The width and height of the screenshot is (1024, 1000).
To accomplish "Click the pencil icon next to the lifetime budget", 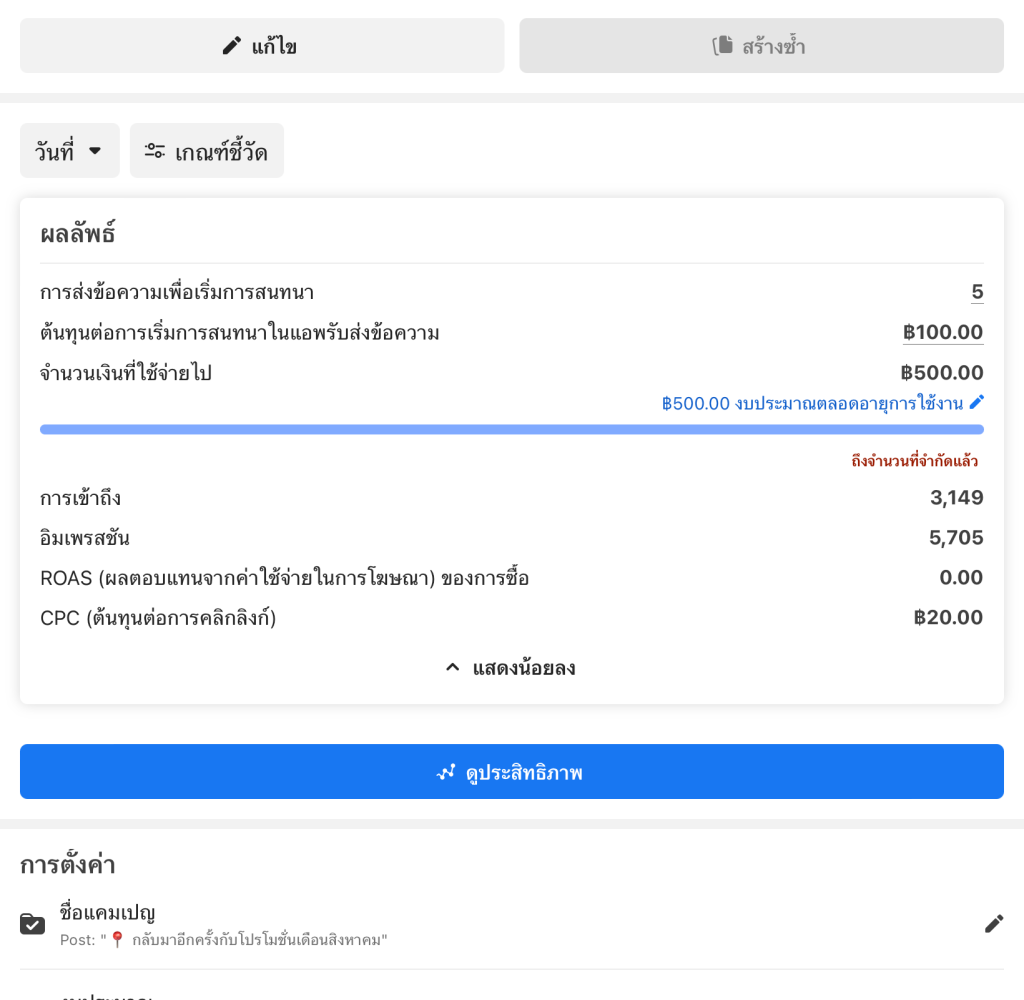I will point(977,402).
